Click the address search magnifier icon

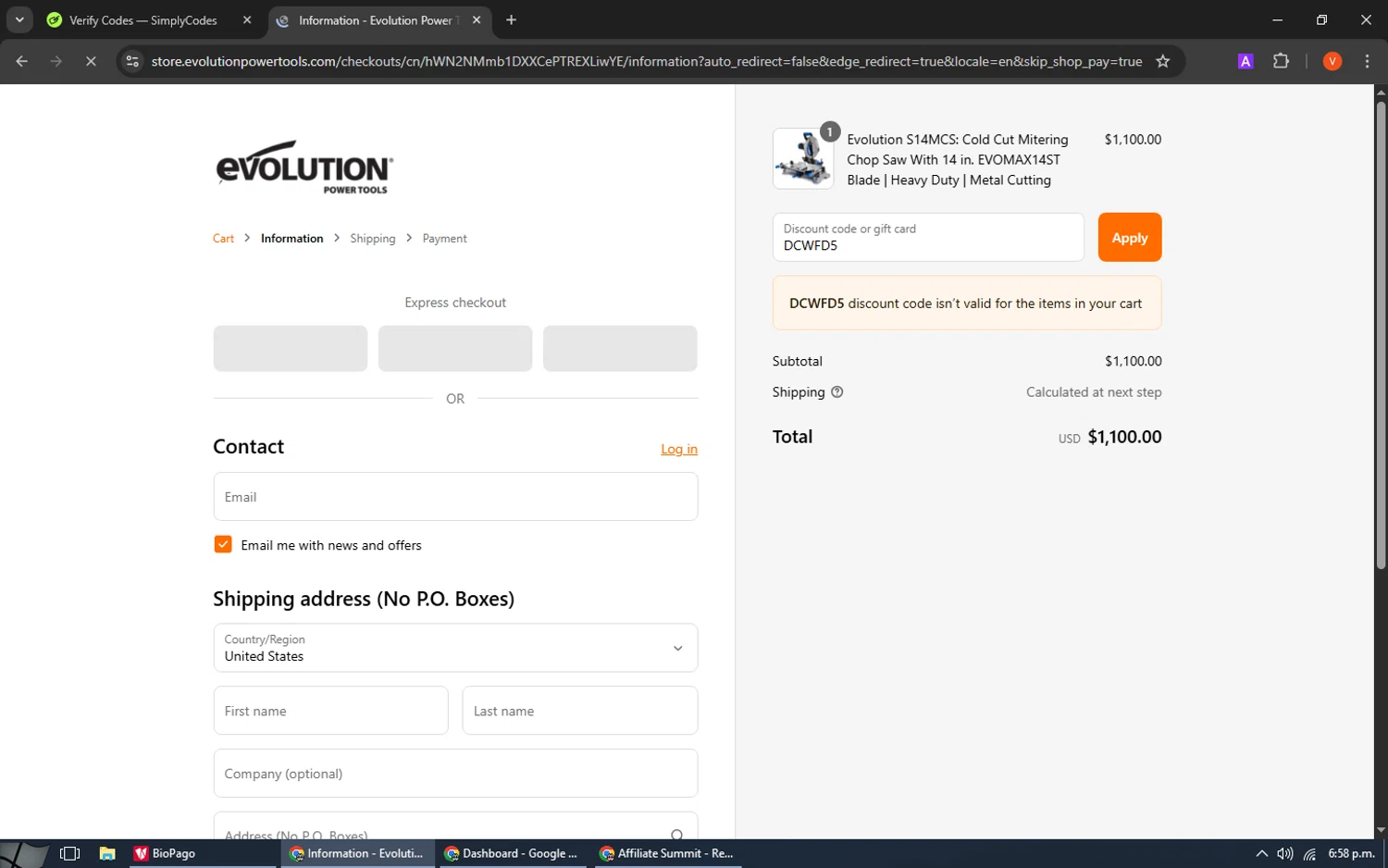pyautogui.click(x=677, y=835)
